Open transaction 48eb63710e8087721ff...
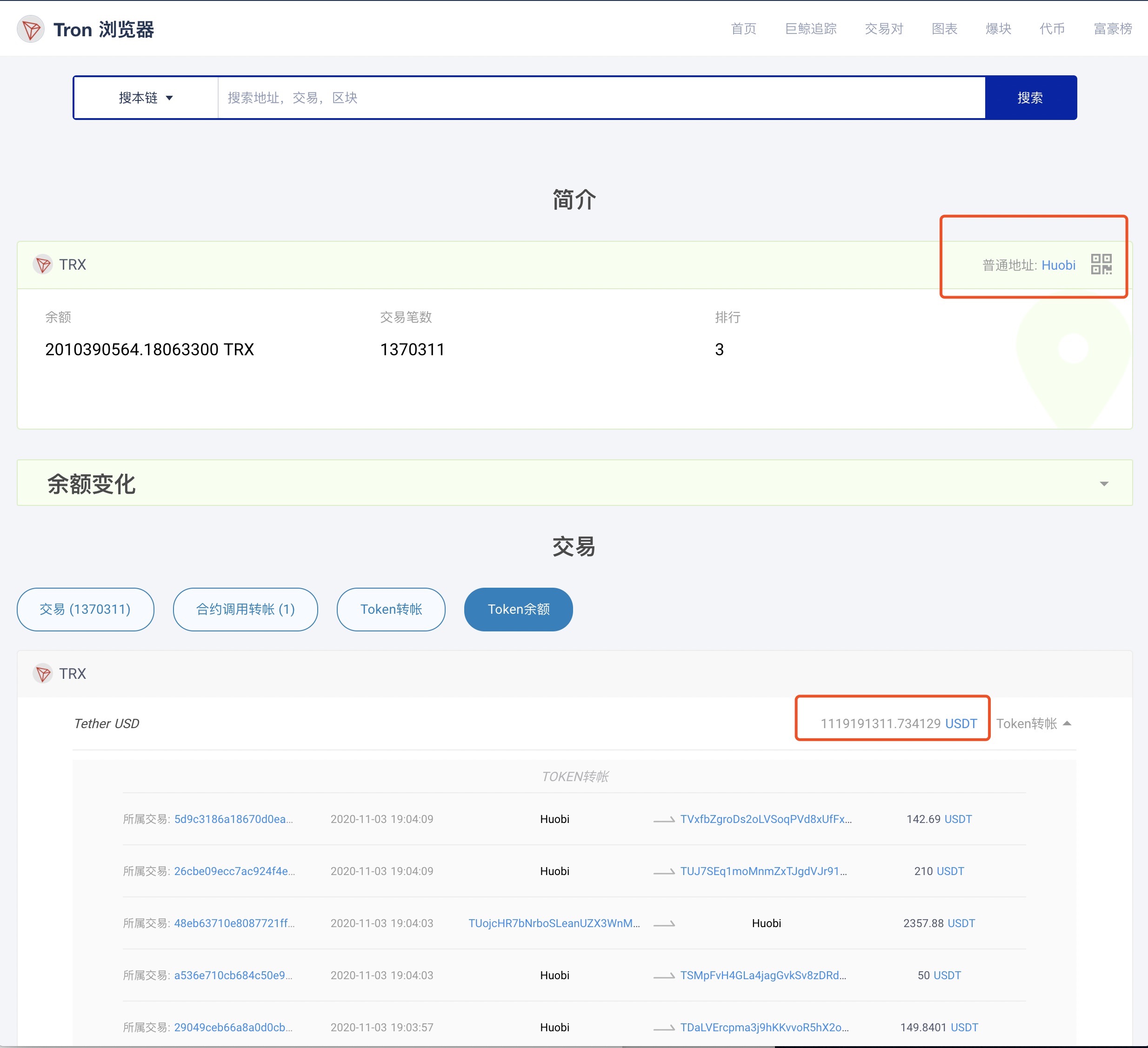 coord(234,923)
